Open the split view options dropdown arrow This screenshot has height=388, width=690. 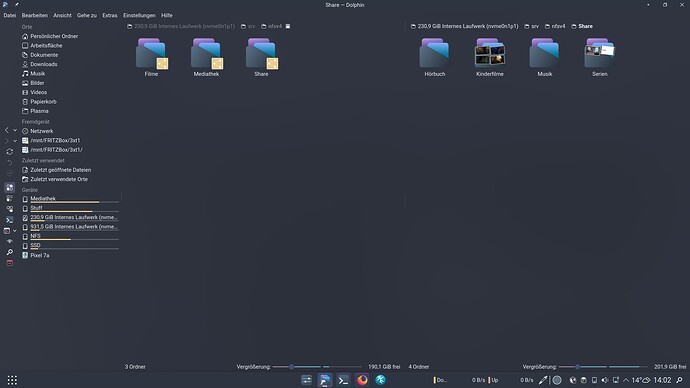coord(15,231)
